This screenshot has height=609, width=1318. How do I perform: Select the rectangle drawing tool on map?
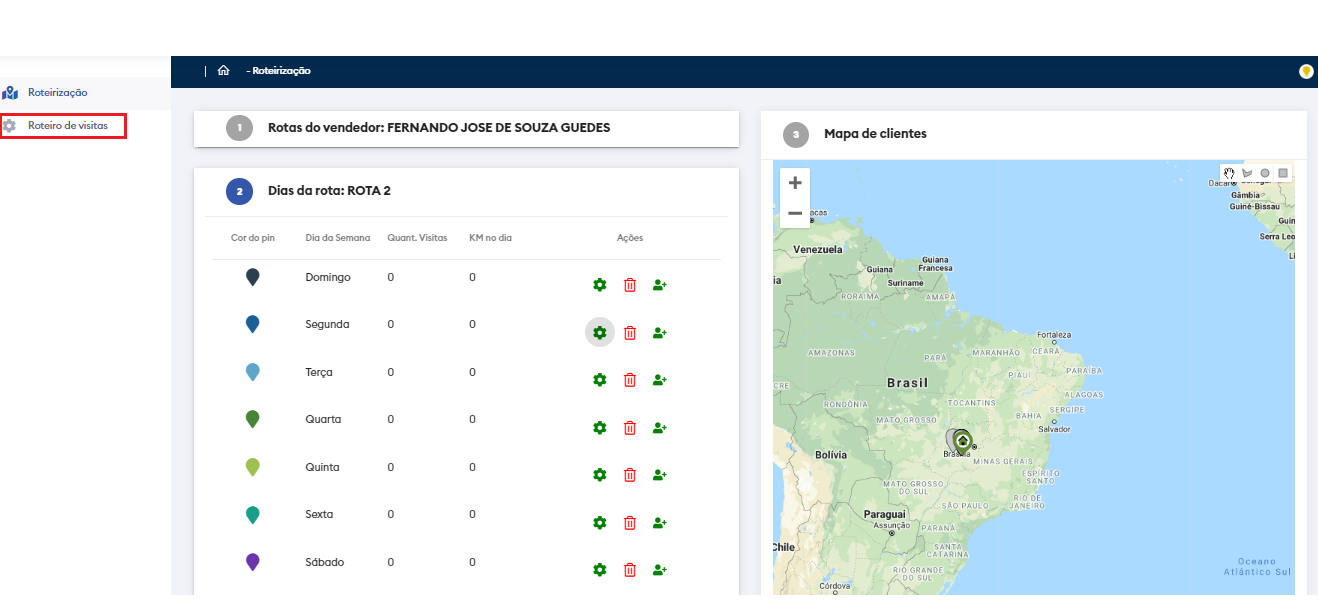pos(1283,173)
